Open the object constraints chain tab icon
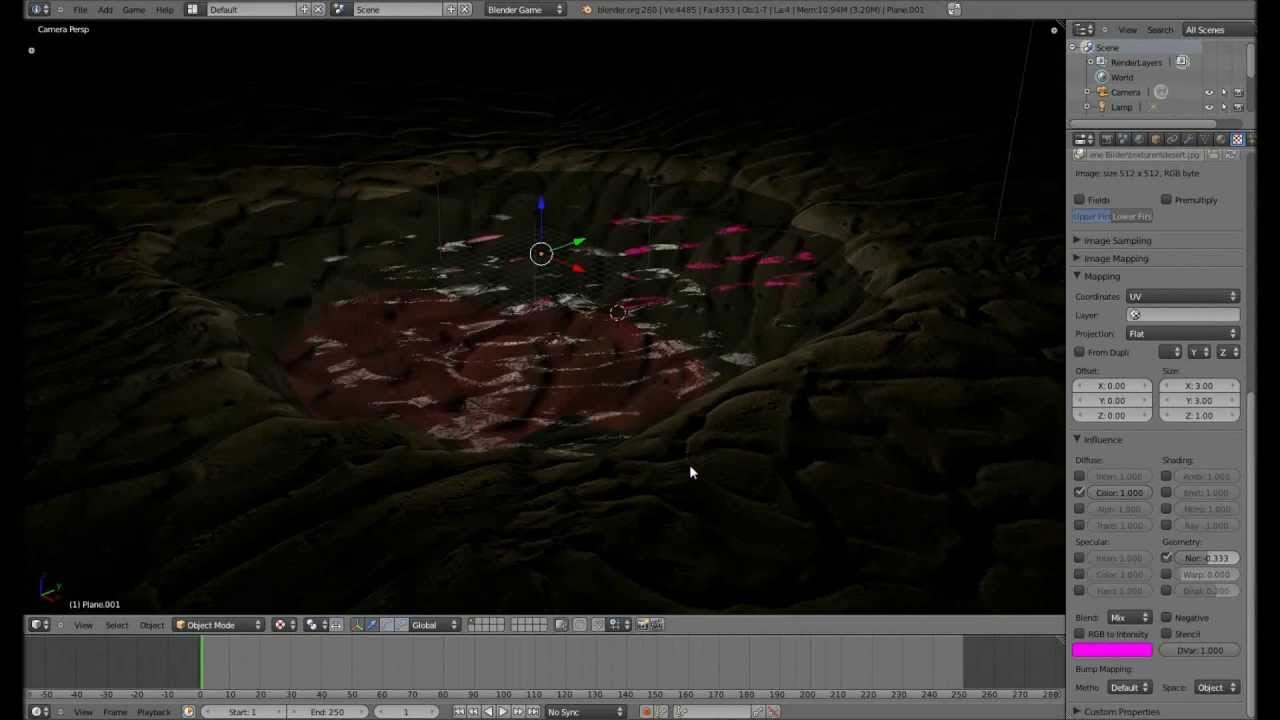Screen dimensions: 1280x720 pyautogui.click(x=1172, y=140)
